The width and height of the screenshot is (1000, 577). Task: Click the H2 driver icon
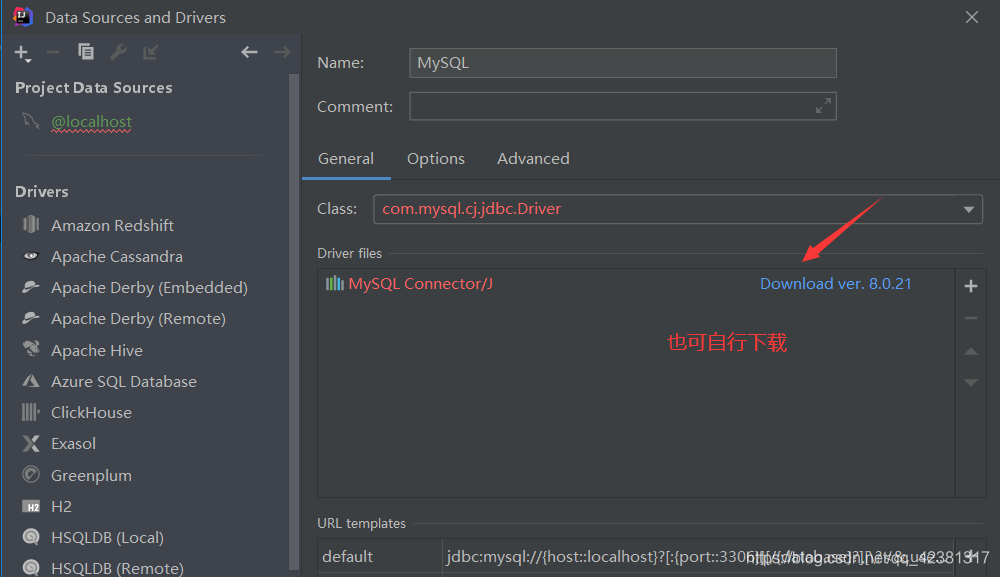[x=31, y=506]
